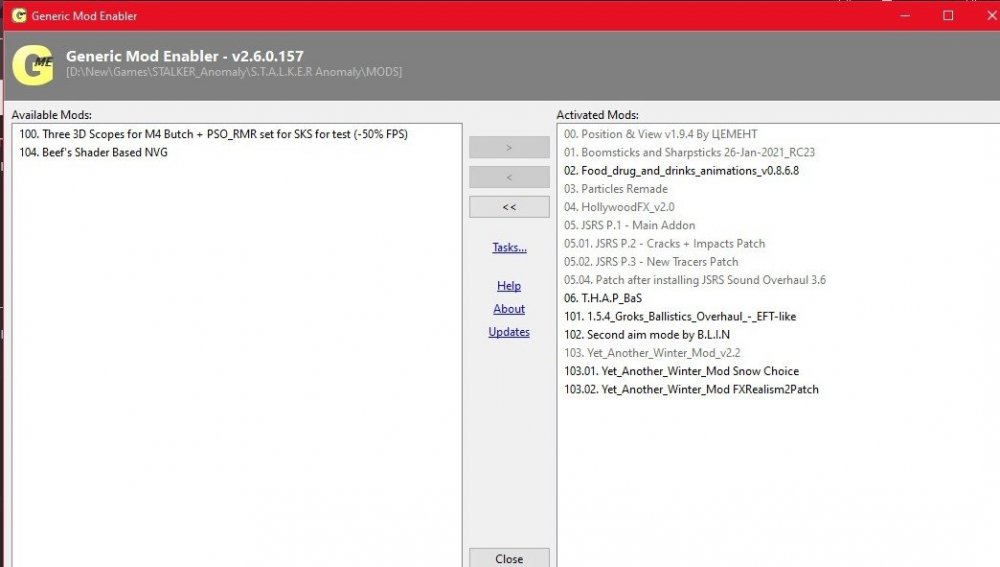Select 101. 1.5.4_Groks_Ballistics_Overhaul mod
1000x567 pixels.
[x=680, y=316]
